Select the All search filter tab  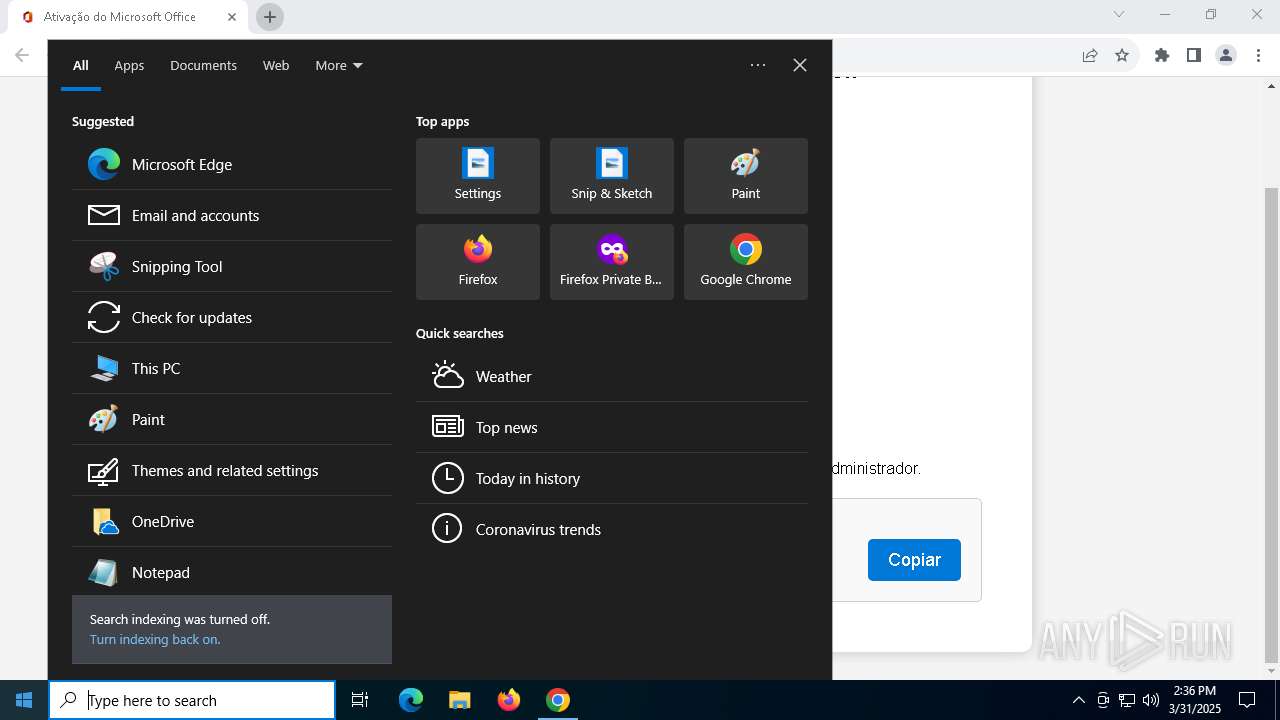[81, 65]
